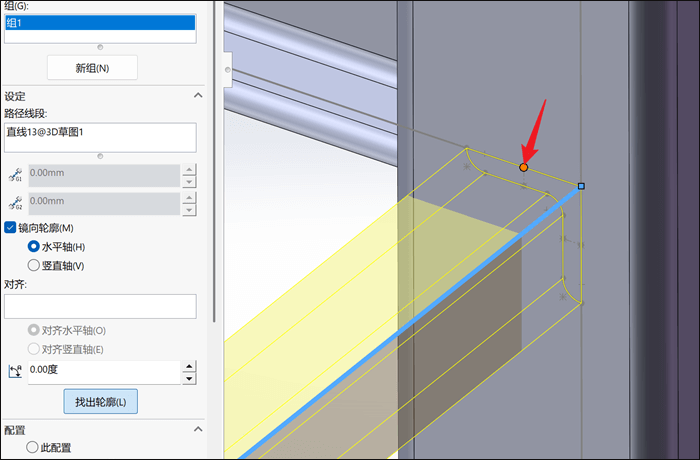Click the 对齐 selection box
This screenshot has width=700, height=460.
tap(100, 306)
